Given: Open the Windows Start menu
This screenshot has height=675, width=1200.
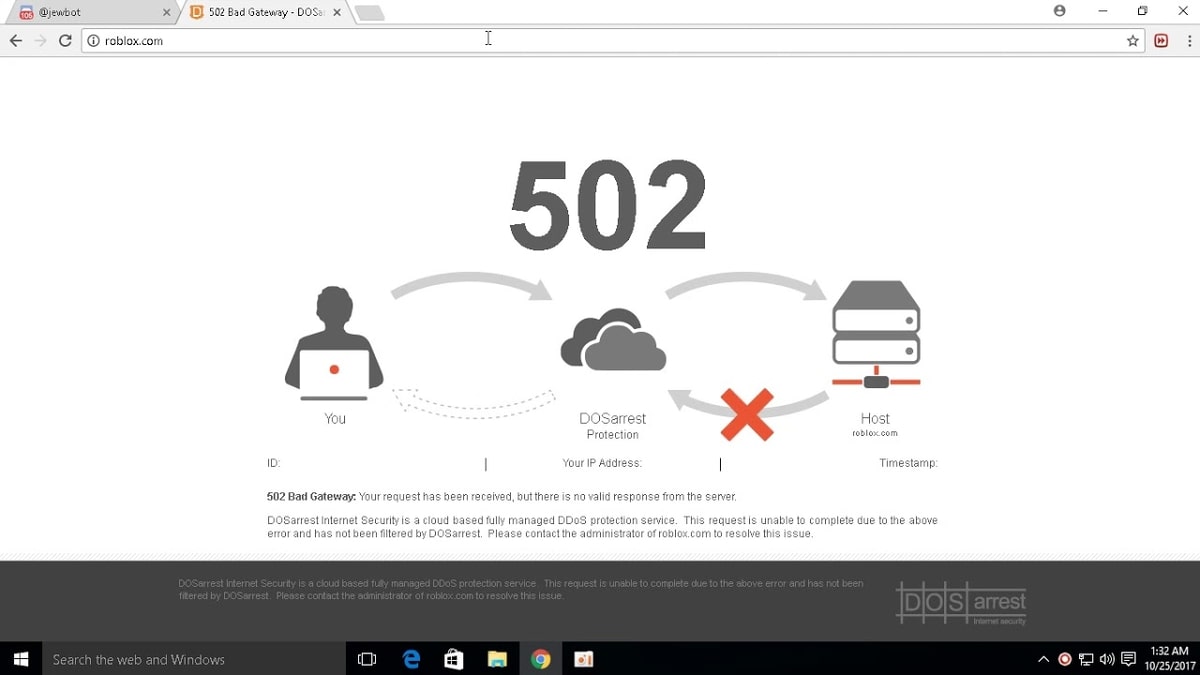Looking at the screenshot, I should [21, 659].
